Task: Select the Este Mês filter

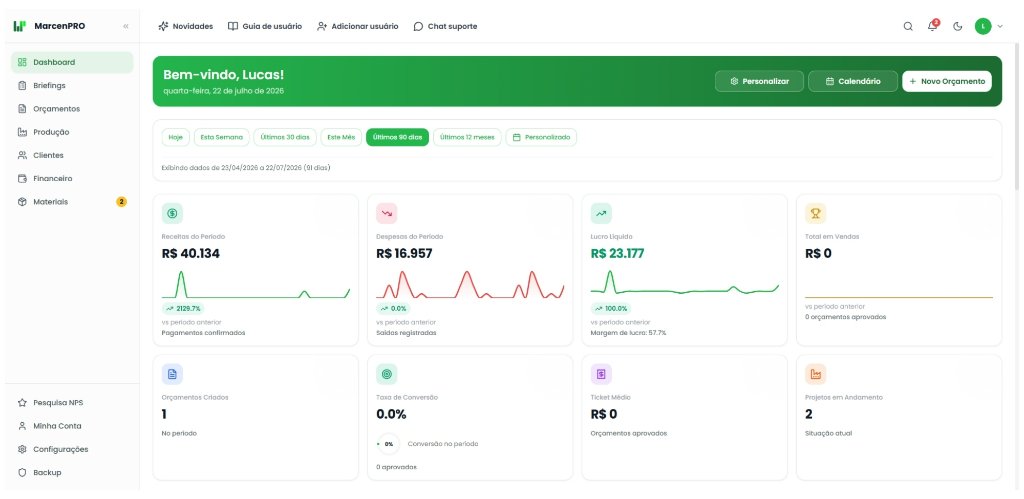Action: 342,137
